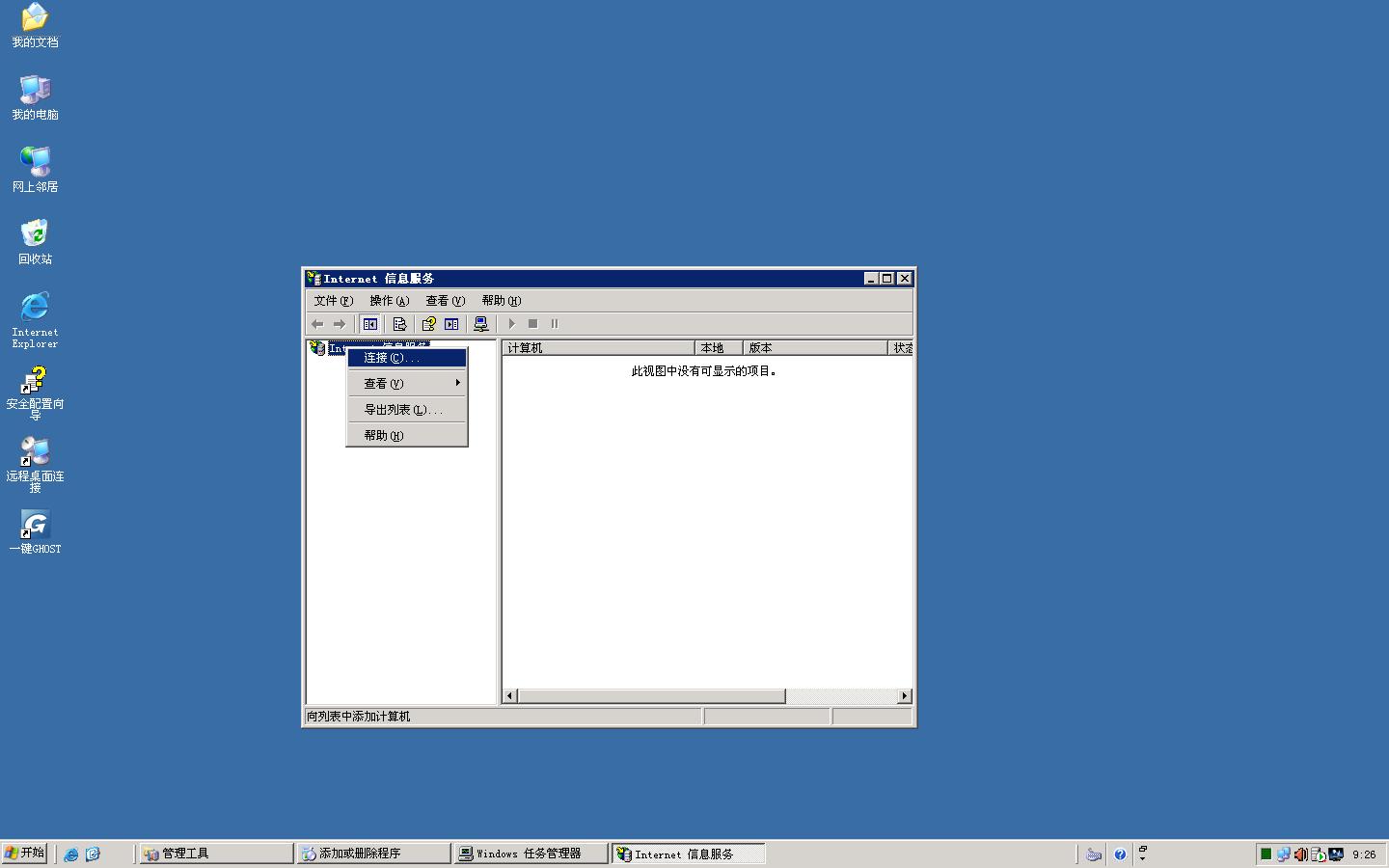Open 远程桌面连接 desktop shortcut
This screenshot has width=1389, height=868.
click(35, 465)
